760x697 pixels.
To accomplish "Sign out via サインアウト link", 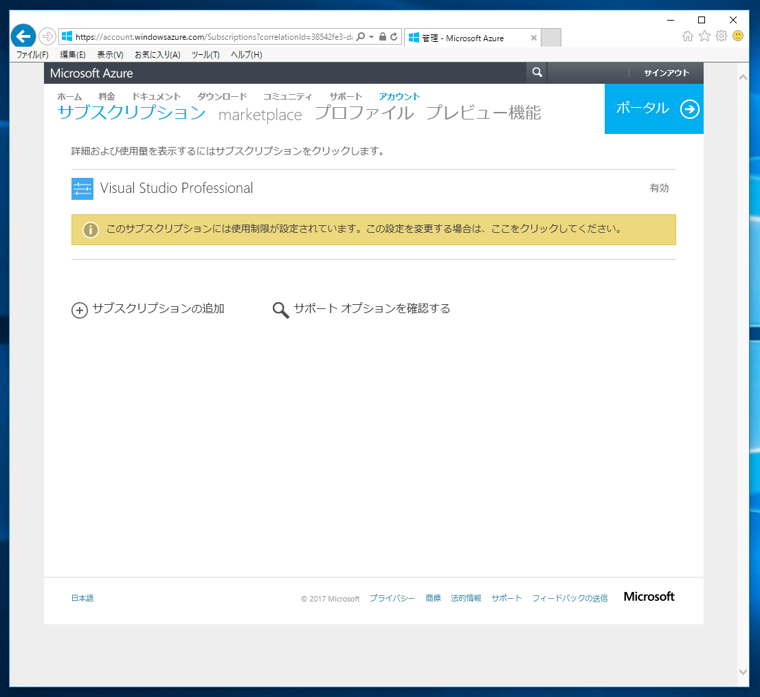I will tap(666, 73).
